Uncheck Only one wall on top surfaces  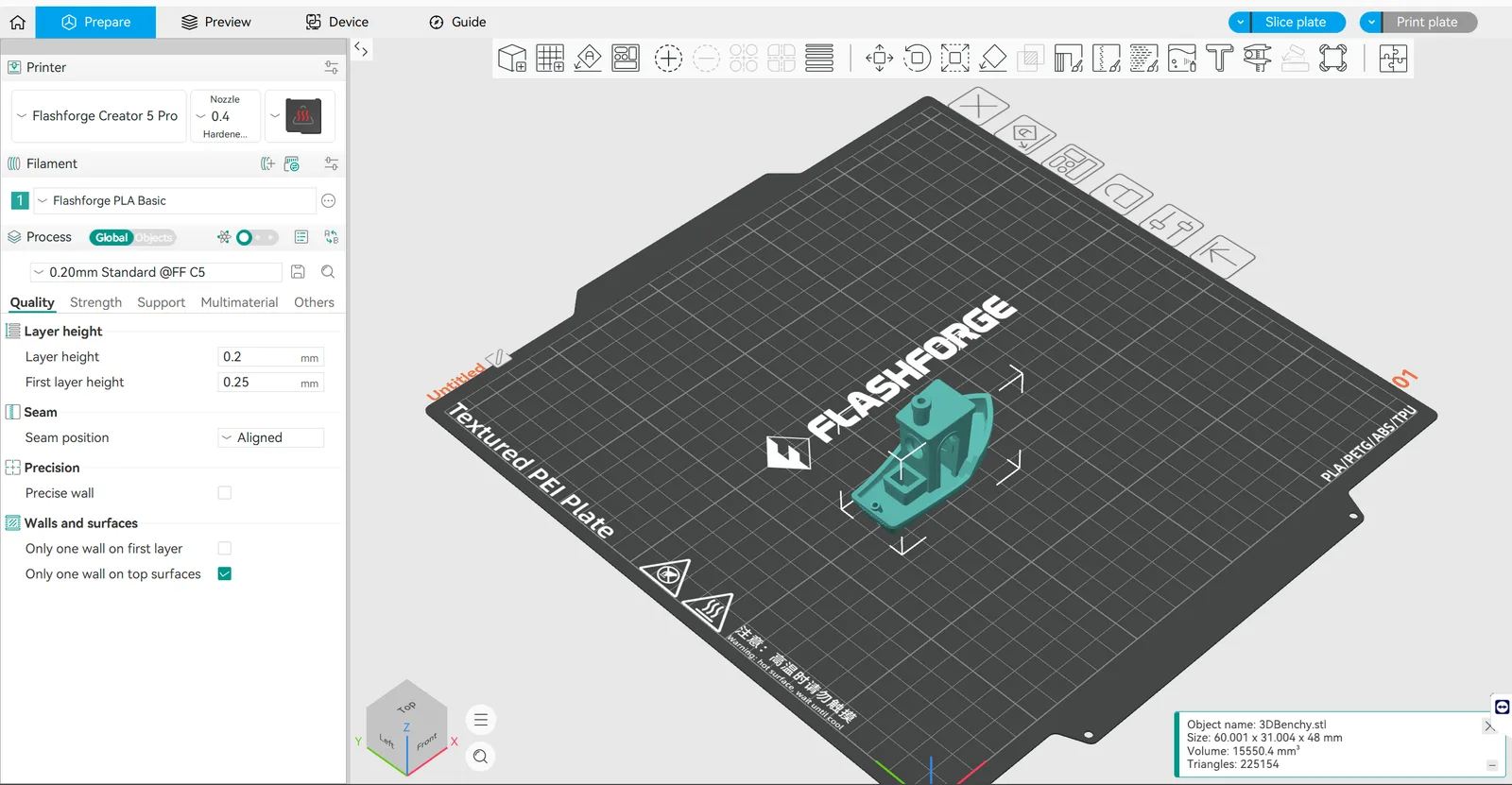(225, 574)
